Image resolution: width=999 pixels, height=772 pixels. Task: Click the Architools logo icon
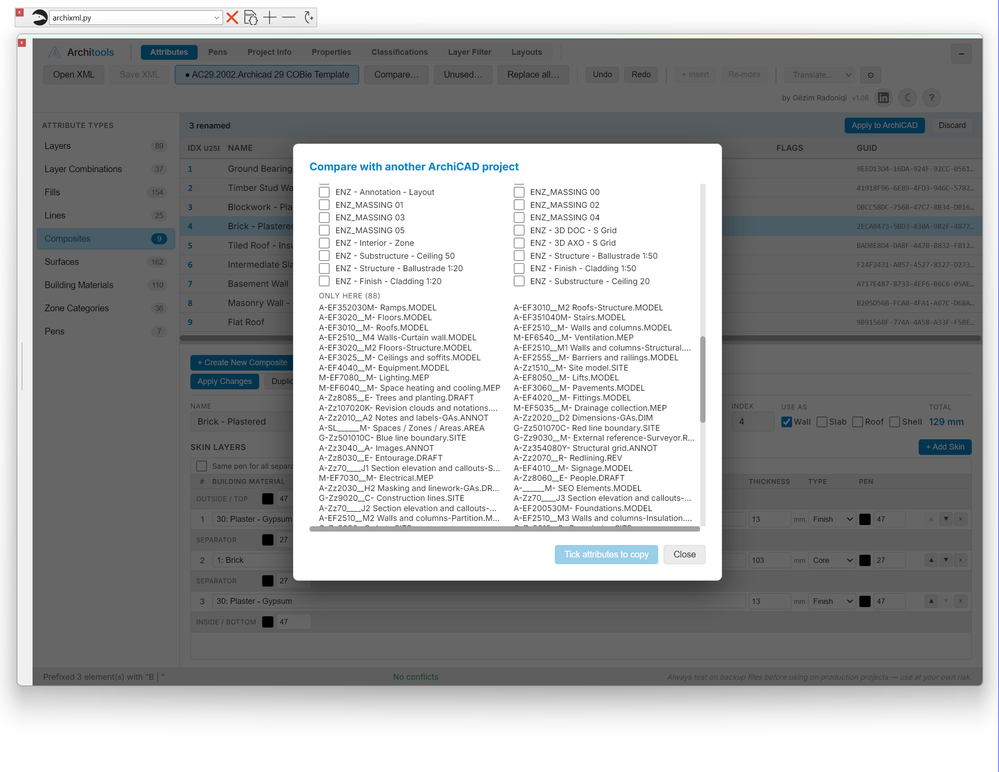tap(55, 52)
